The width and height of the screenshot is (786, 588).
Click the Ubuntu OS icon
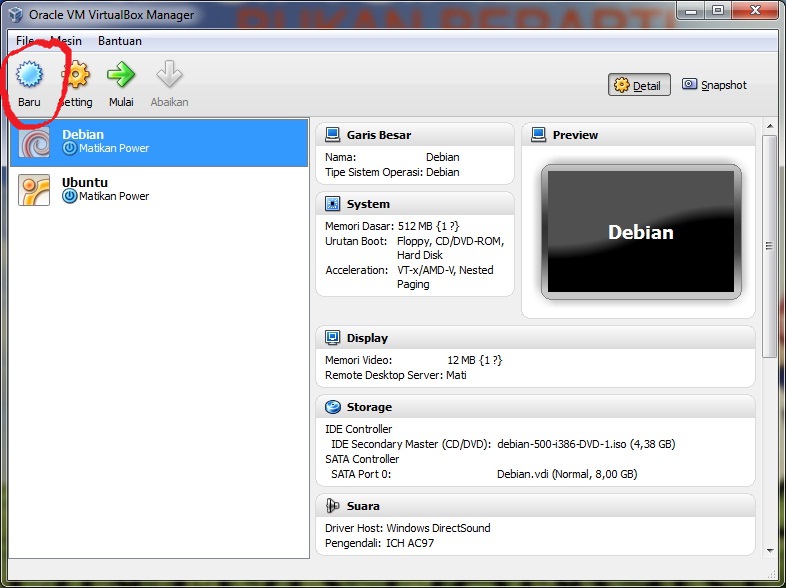[x=34, y=190]
